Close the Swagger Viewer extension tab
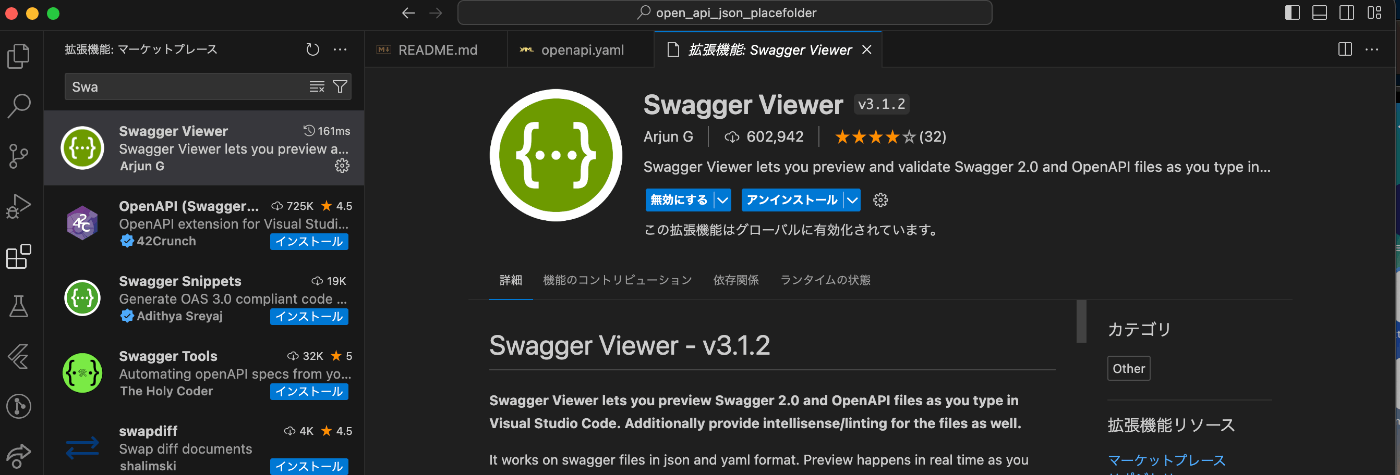 coord(866,50)
